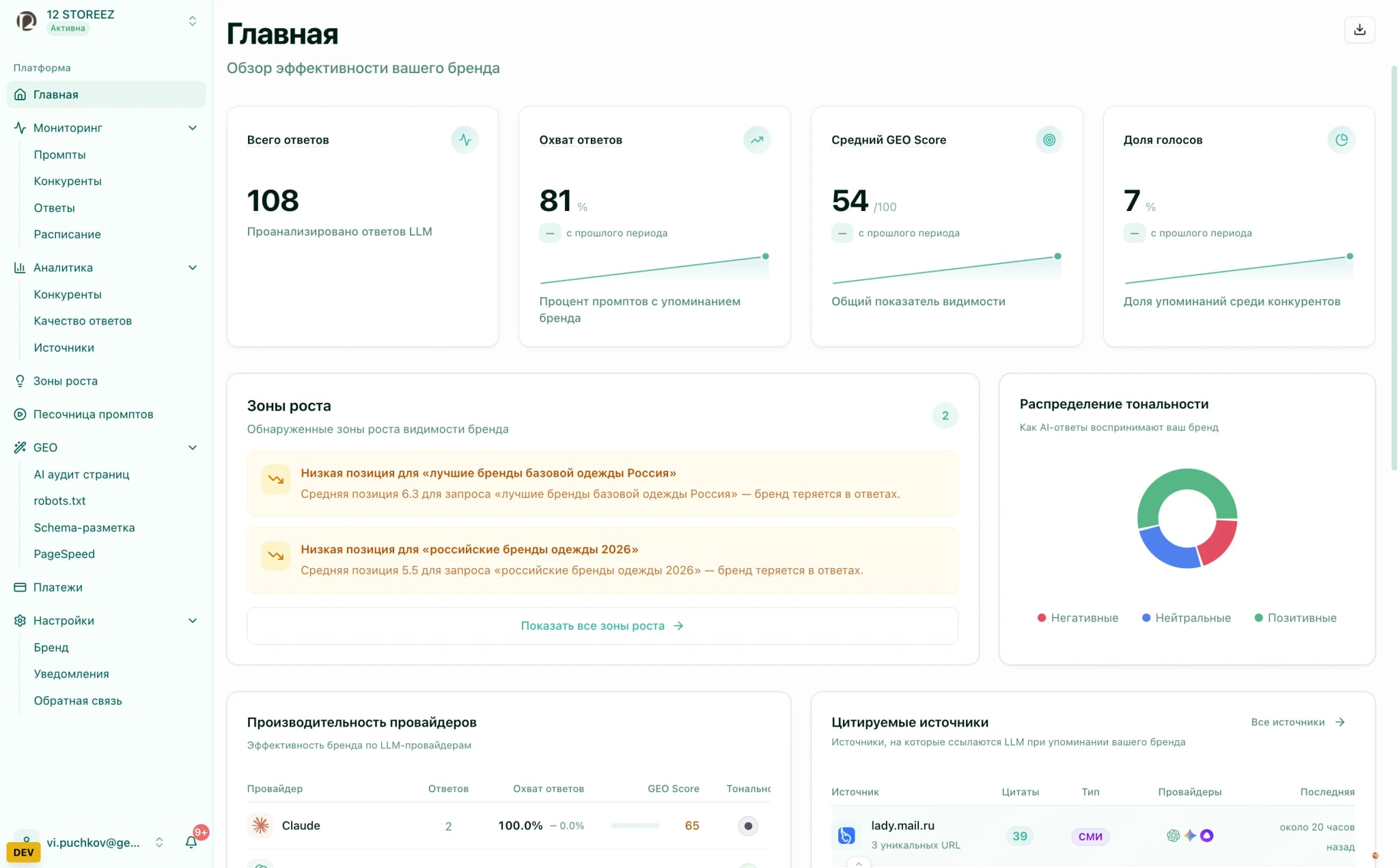Click the OpenAI provider icon near lady.mail.ru
The height and width of the screenshot is (868, 1399).
(x=1172, y=835)
